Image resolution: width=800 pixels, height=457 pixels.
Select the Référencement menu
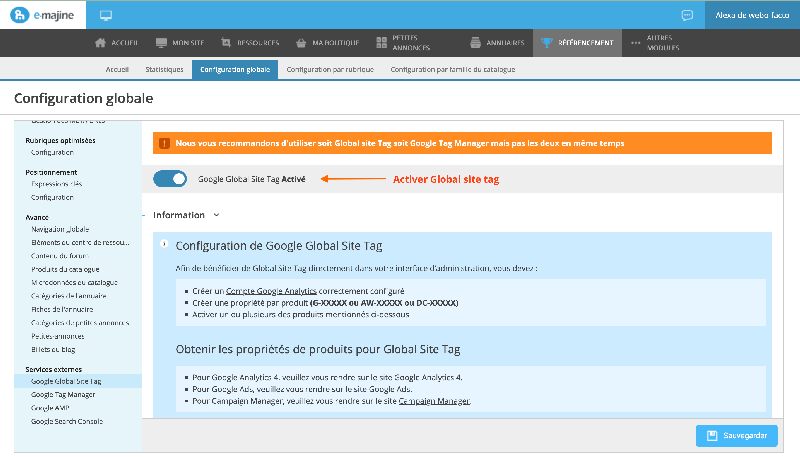pos(578,43)
